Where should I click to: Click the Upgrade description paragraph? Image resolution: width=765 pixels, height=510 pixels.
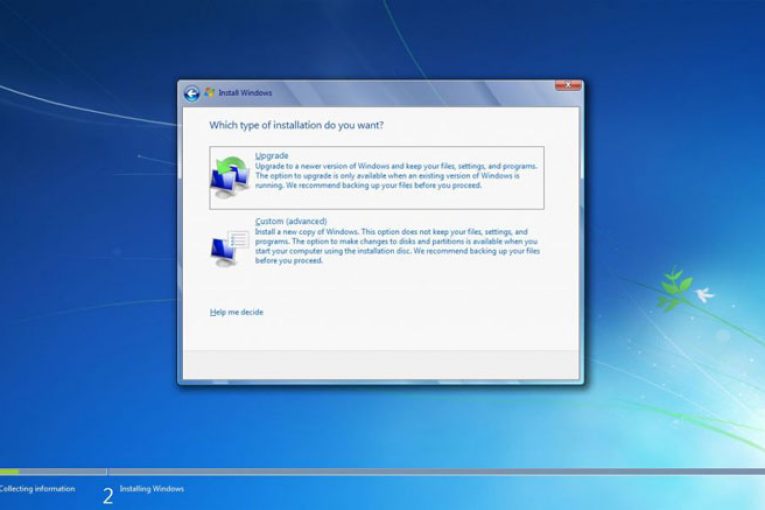[396, 176]
